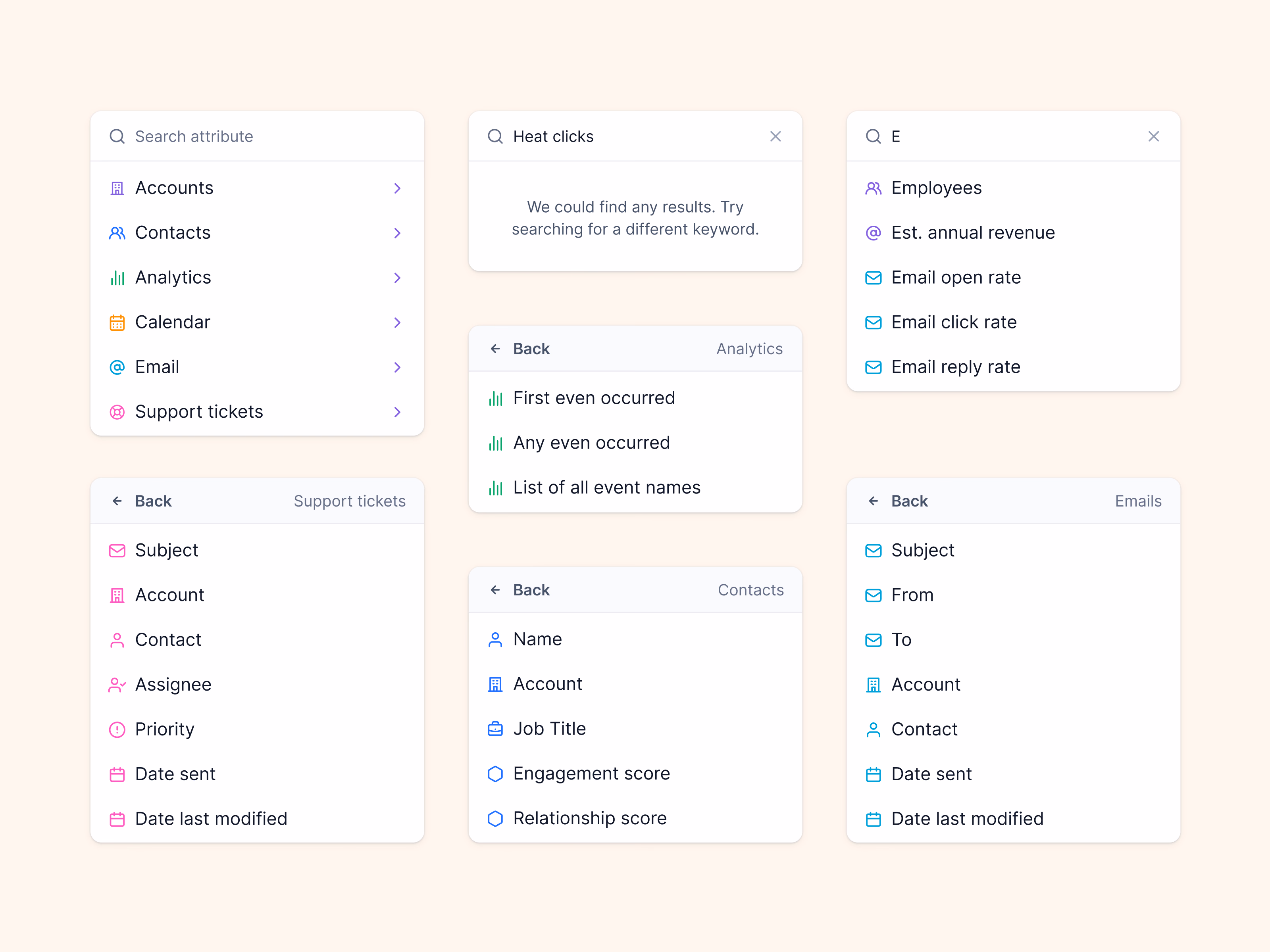The width and height of the screenshot is (1270, 952).
Task: Choose Subject in Emails list
Action: click(1013, 551)
